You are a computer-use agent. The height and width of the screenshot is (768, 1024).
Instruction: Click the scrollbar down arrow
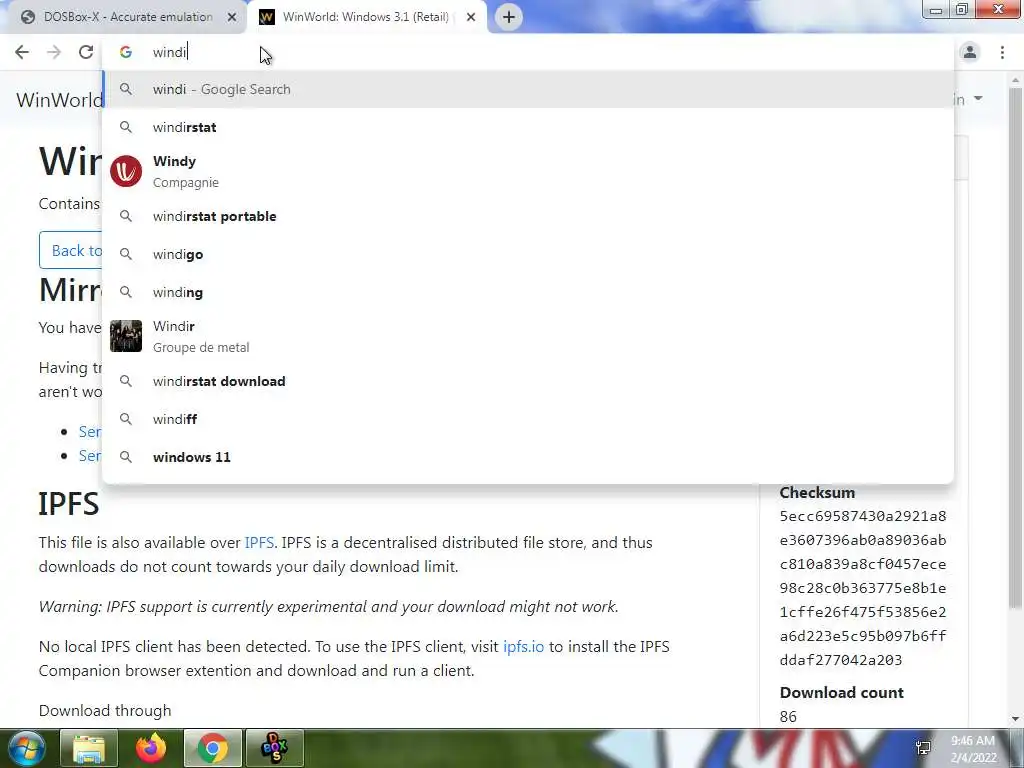coord(1015,718)
